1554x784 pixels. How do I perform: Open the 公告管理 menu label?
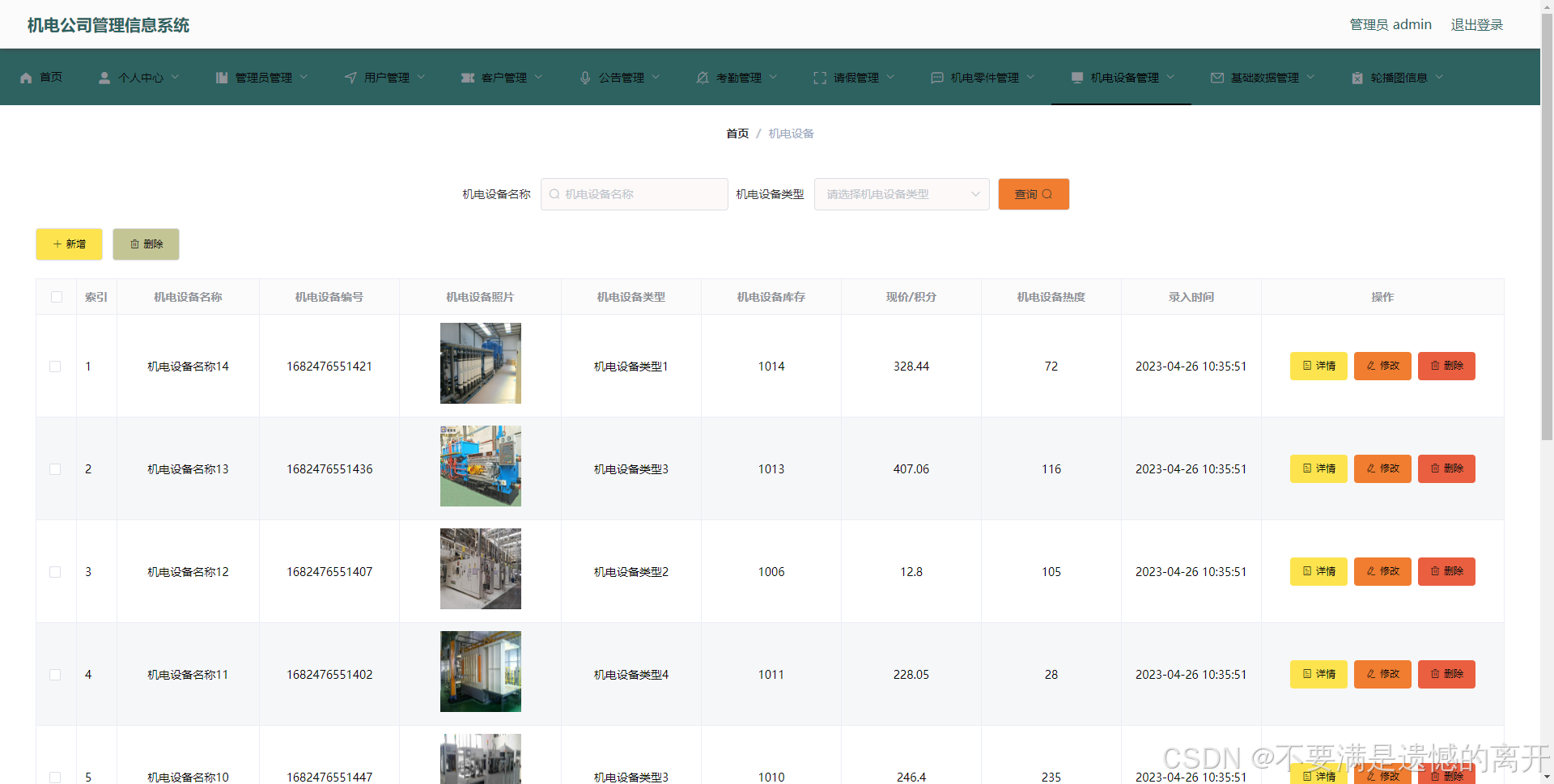pyautogui.click(x=621, y=78)
